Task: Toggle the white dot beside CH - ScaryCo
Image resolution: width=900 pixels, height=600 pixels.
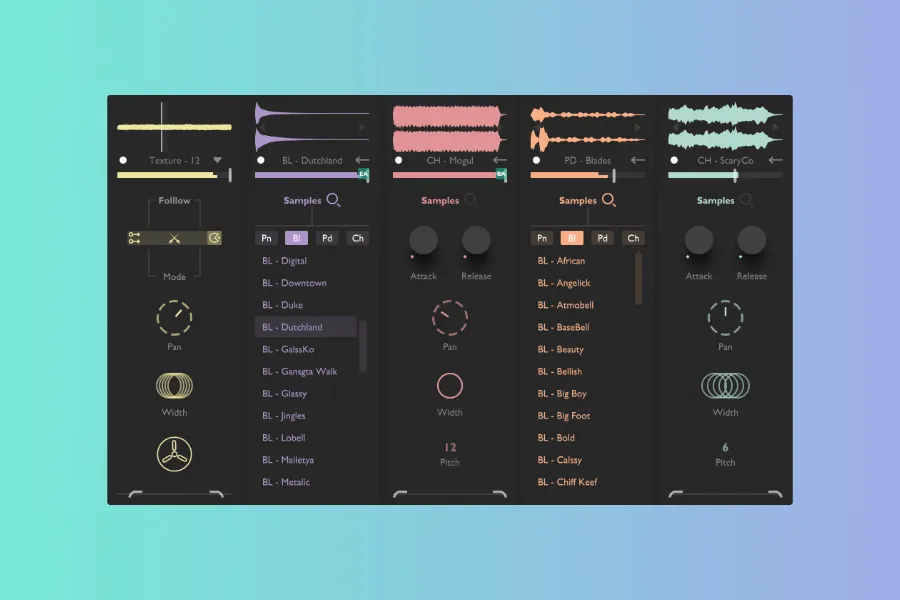Action: pyautogui.click(x=674, y=160)
